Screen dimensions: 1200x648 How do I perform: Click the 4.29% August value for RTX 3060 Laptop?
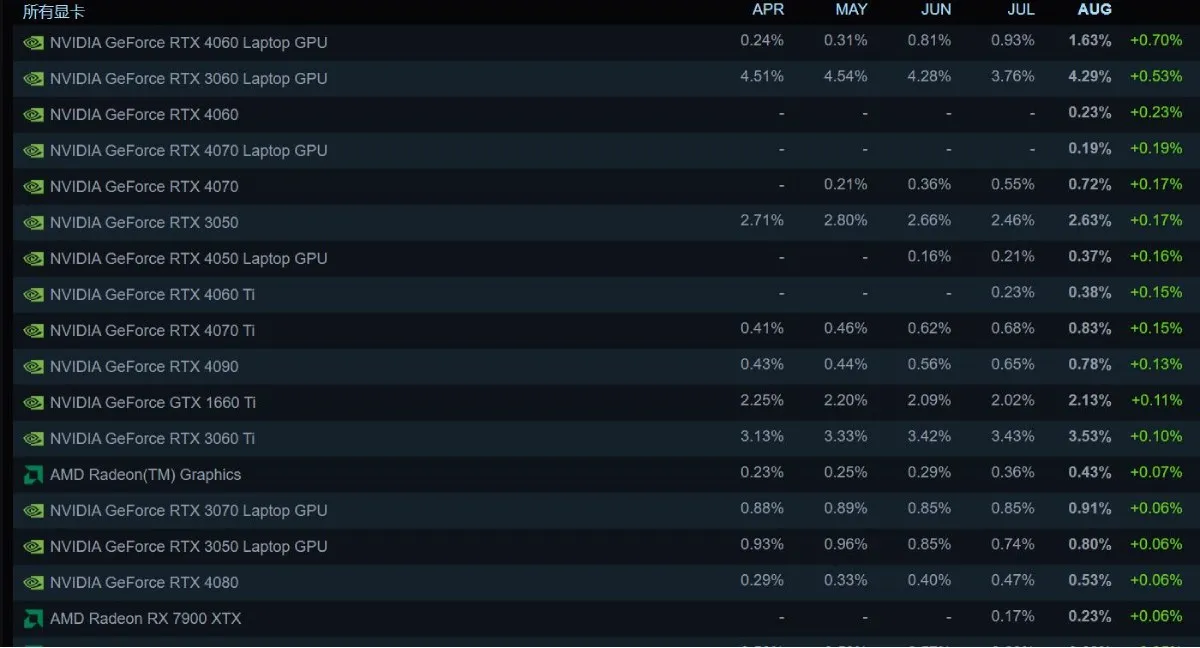tap(1090, 77)
